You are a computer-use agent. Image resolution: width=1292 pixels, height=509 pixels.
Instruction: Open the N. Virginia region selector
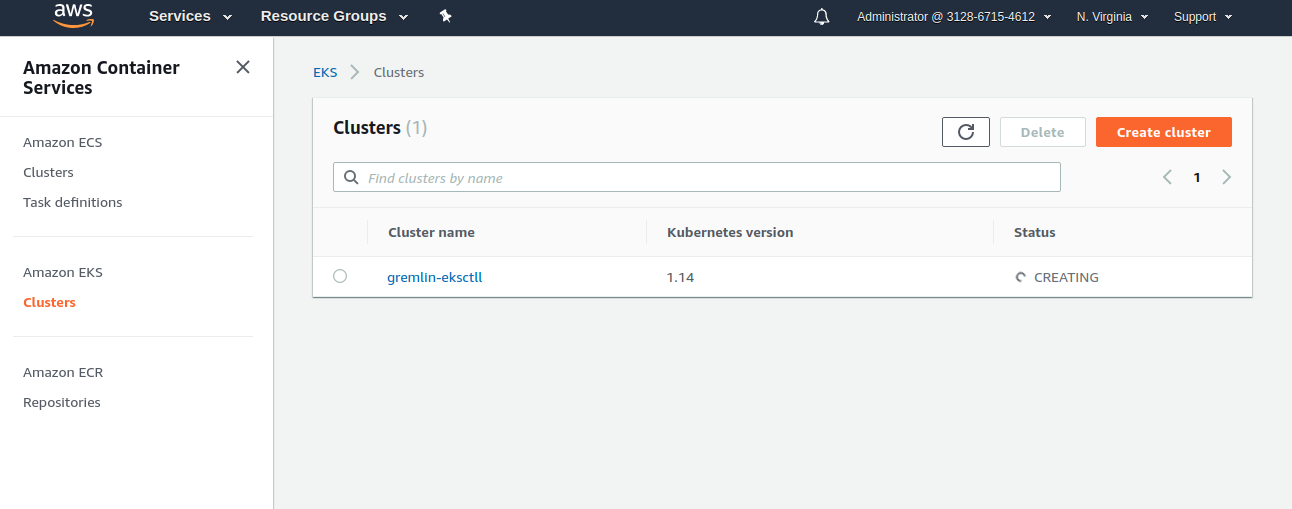[1112, 17]
